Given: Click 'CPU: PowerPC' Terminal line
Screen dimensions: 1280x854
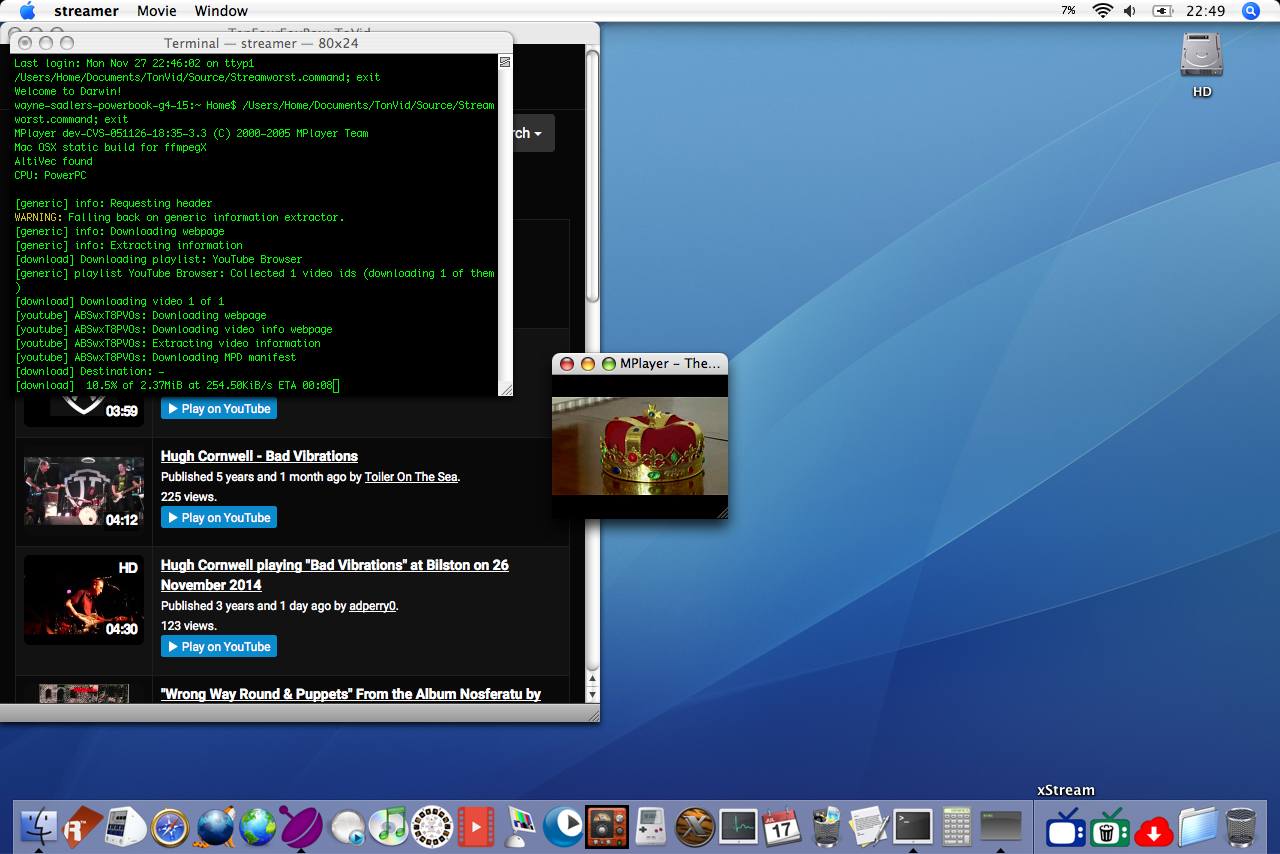Looking at the screenshot, I should pos(50,175).
